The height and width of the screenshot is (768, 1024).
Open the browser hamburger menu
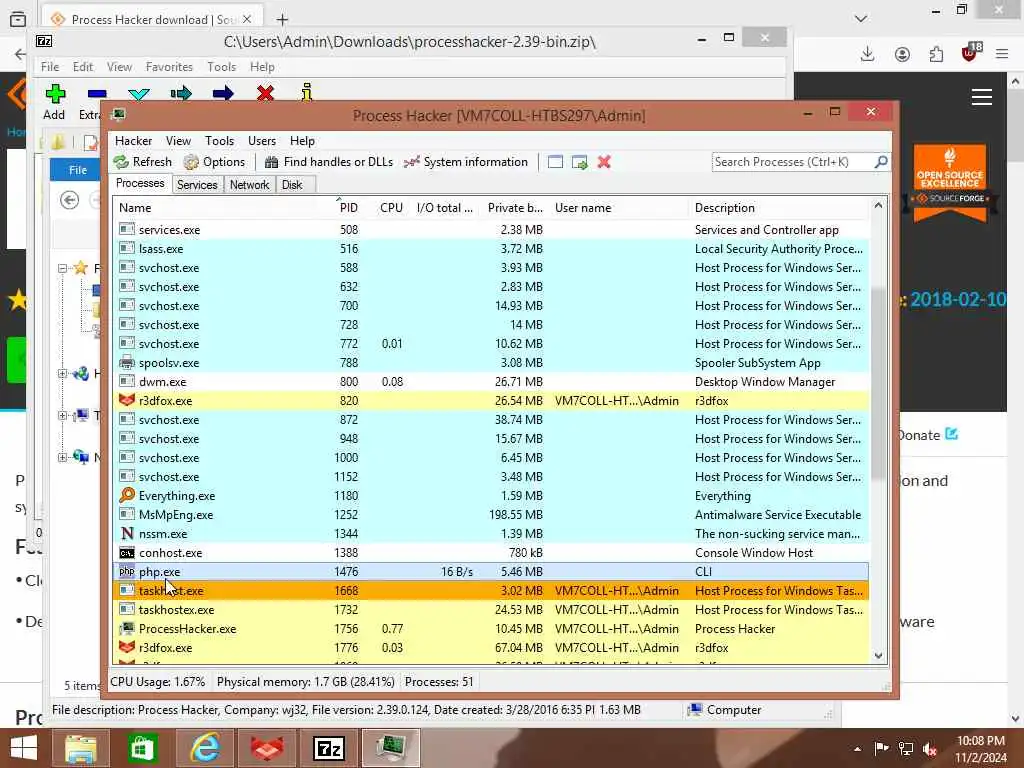(1002, 54)
